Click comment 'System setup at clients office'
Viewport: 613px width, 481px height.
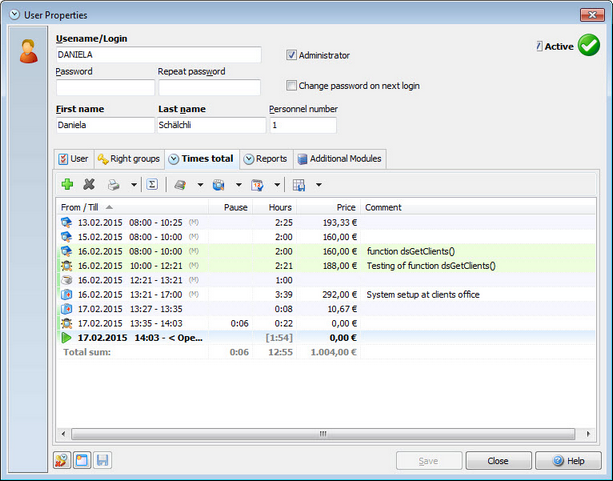click(423, 295)
